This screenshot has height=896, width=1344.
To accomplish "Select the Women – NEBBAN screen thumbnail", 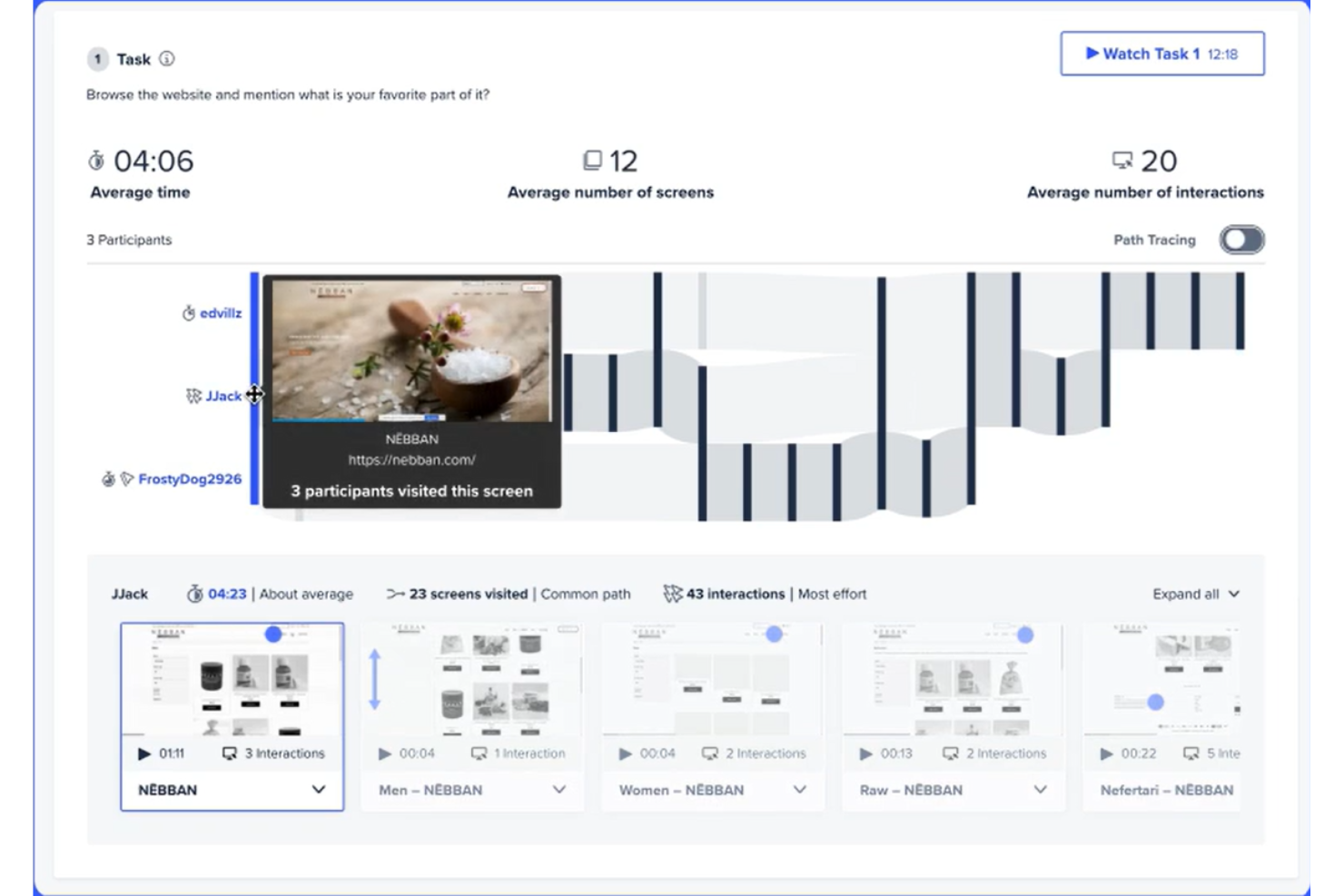I will 713,679.
